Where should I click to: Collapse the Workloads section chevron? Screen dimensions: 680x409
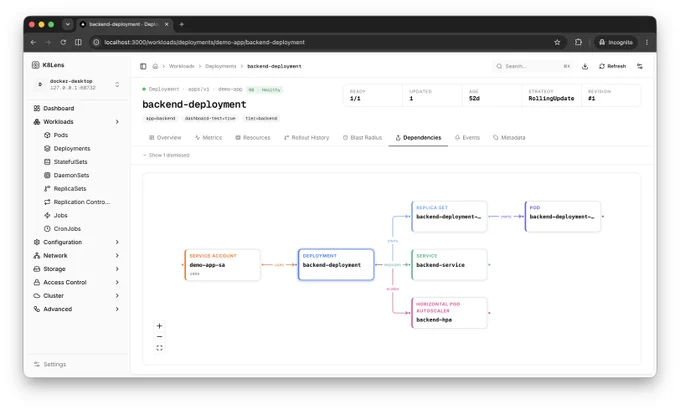[x=117, y=122]
